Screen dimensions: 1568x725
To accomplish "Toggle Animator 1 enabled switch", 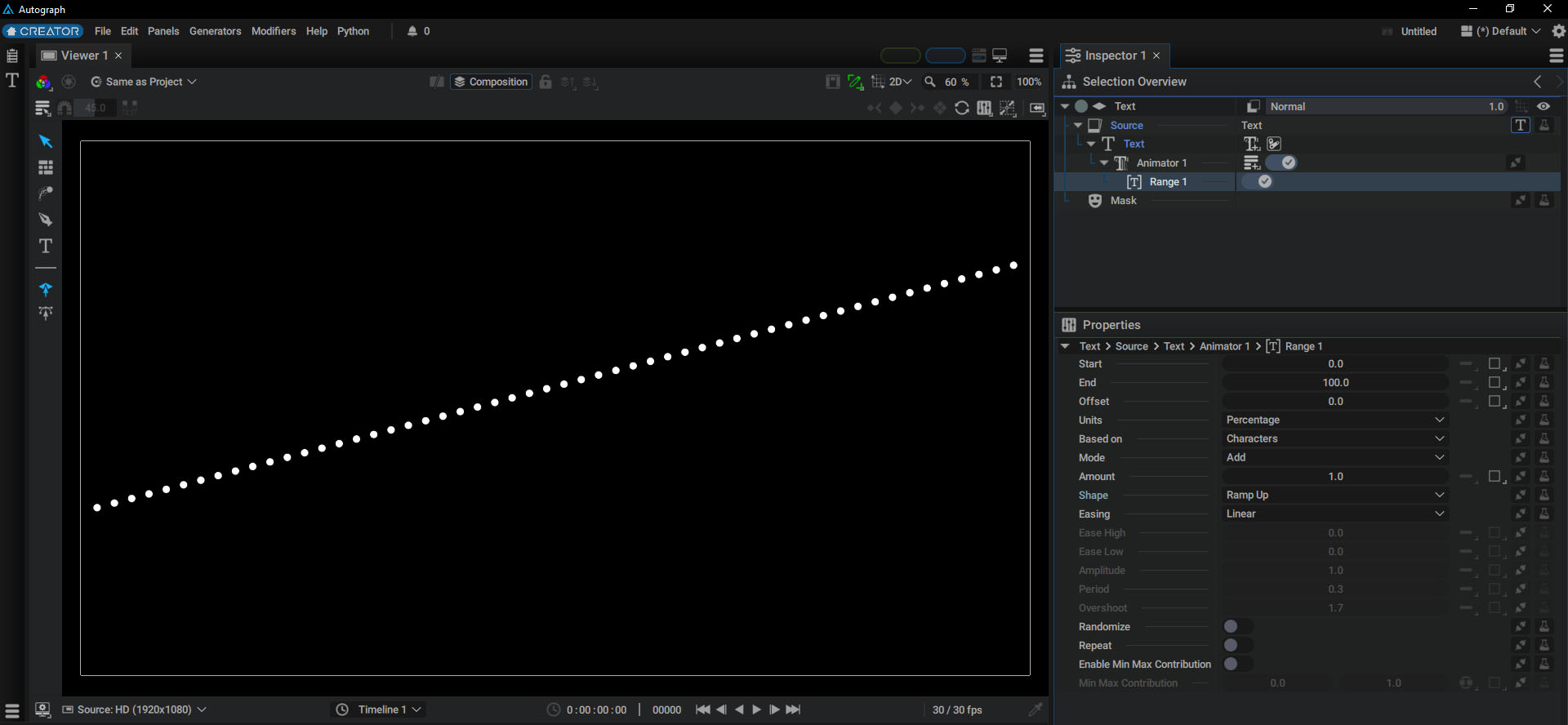I will click(x=1282, y=162).
